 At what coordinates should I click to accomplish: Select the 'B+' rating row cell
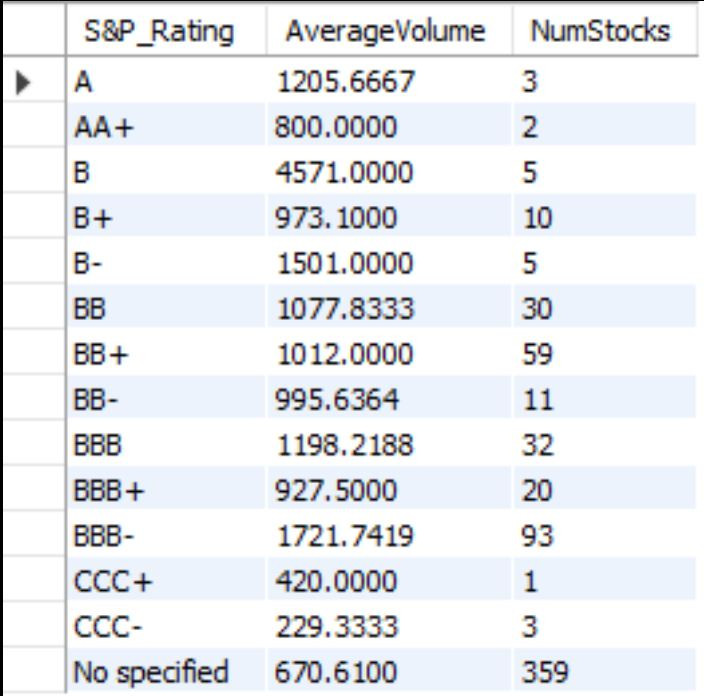[166, 217]
